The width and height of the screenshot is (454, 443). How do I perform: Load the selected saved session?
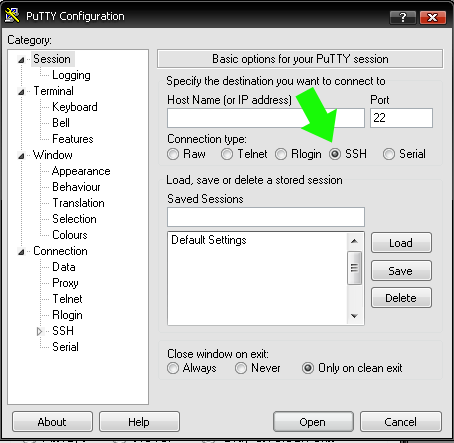401,243
